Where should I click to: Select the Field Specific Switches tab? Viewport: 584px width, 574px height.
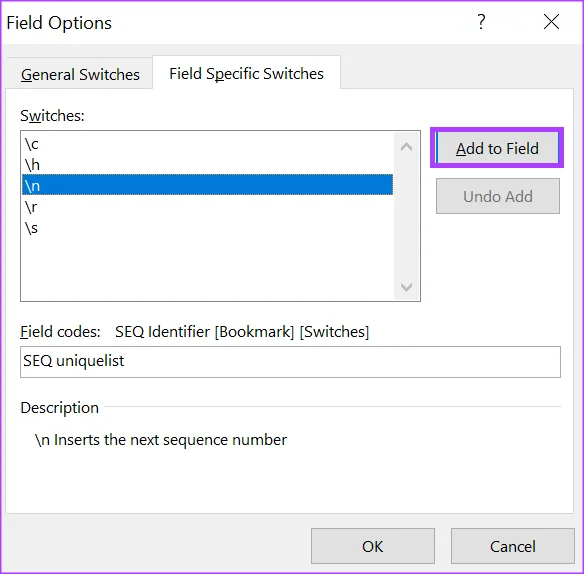click(x=246, y=73)
